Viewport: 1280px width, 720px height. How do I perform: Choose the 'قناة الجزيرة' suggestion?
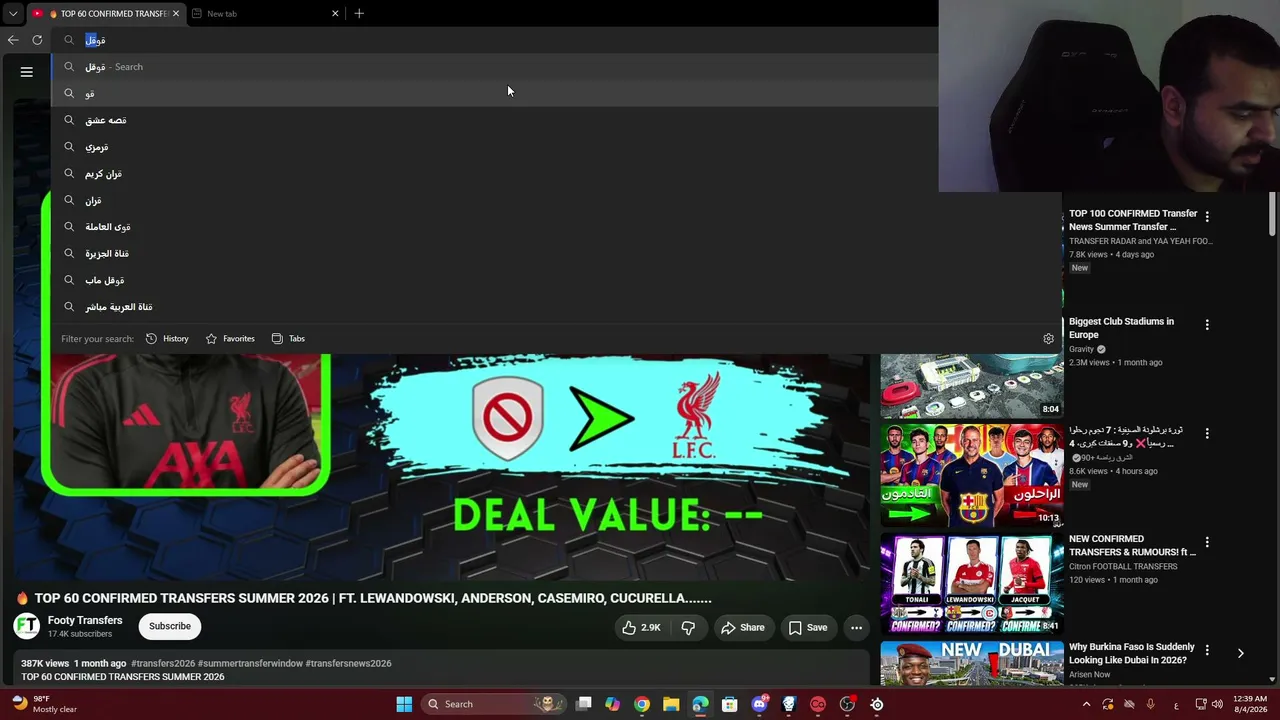coord(556,254)
